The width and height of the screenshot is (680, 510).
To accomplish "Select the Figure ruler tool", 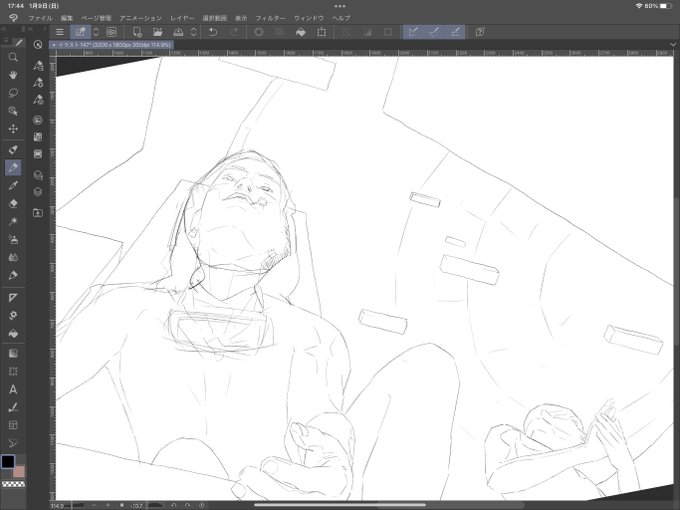I will click(x=13, y=298).
